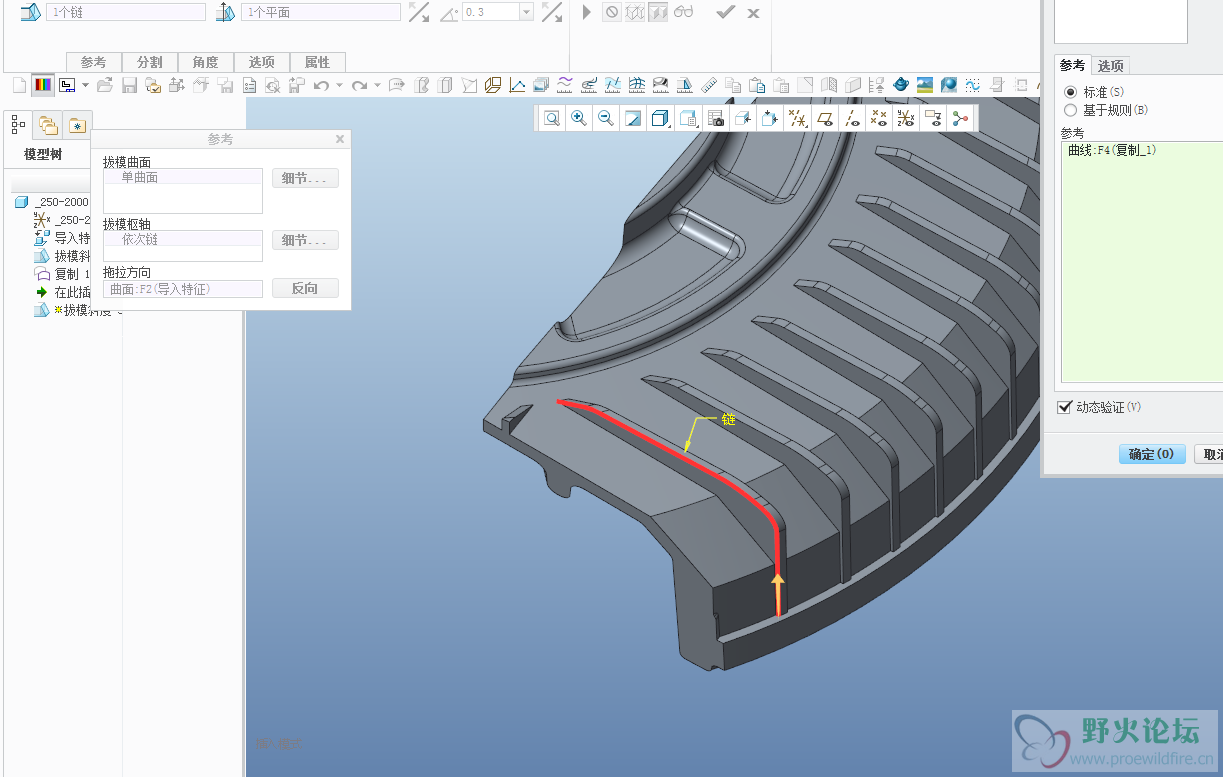This screenshot has height=777, width=1223.
Task: Open the folder browser tab icon
Action: pyautogui.click(x=47, y=125)
